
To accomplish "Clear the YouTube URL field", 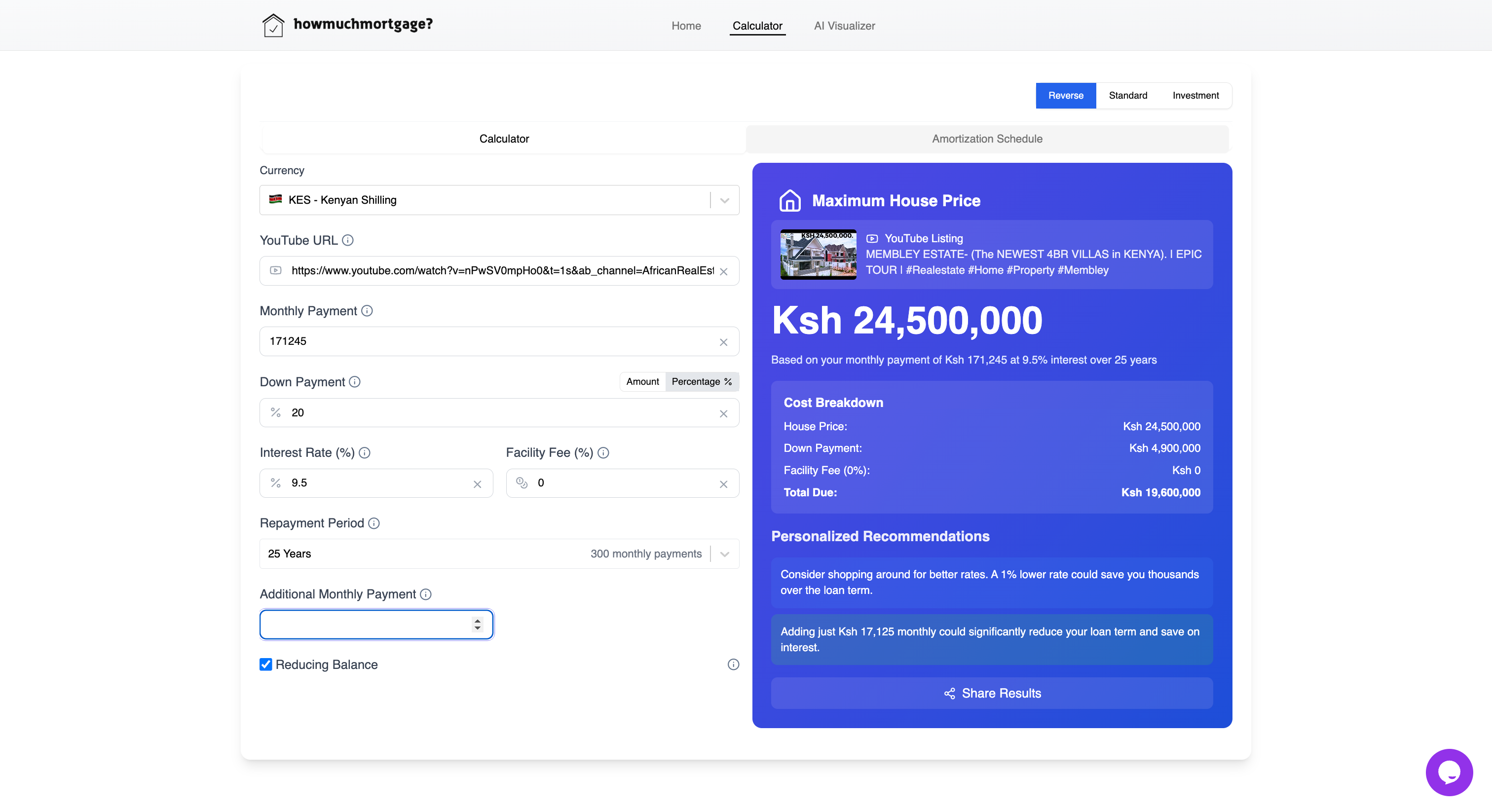I will [x=723, y=272].
